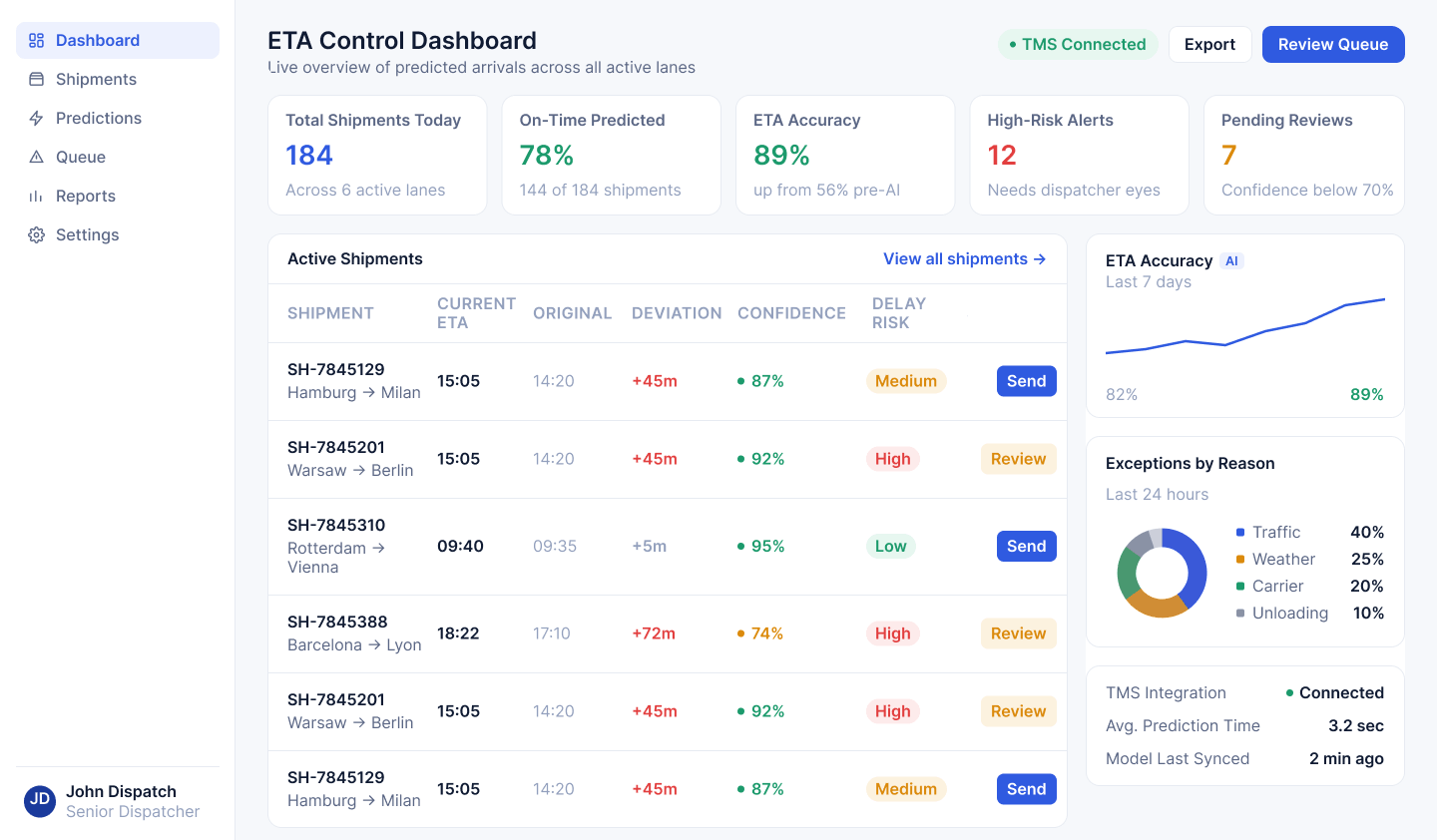Viewport: 1437px width, 840px height.
Task: Open Dashboard in the sidebar
Action: point(118,40)
